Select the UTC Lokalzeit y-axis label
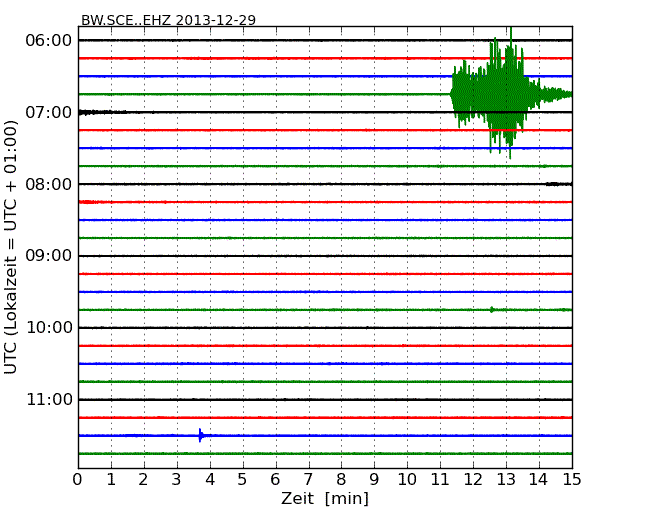Screen dimensions: 650x520 click(x=11, y=247)
